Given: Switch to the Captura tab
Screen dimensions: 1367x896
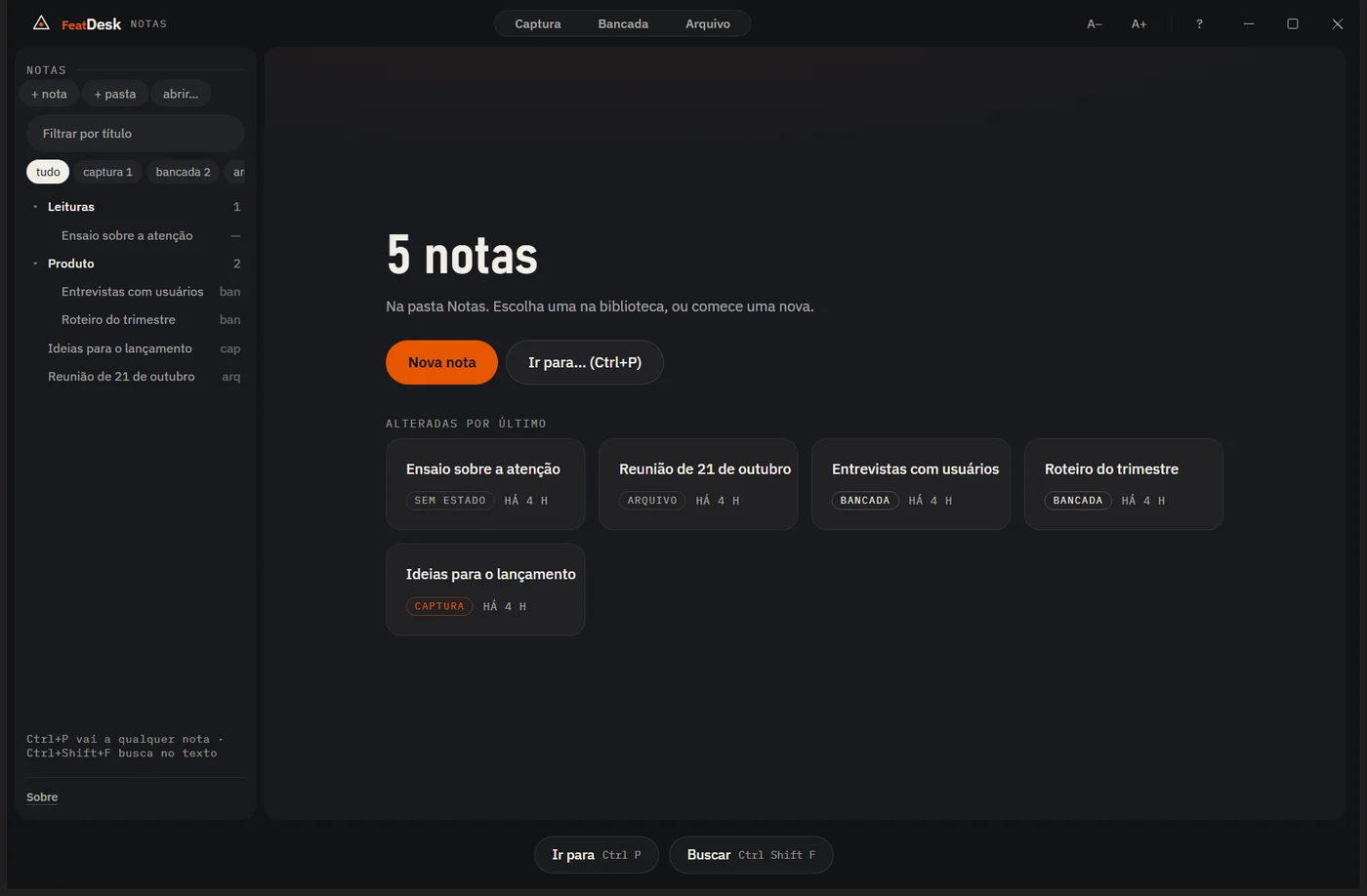Looking at the screenshot, I should tap(538, 23).
